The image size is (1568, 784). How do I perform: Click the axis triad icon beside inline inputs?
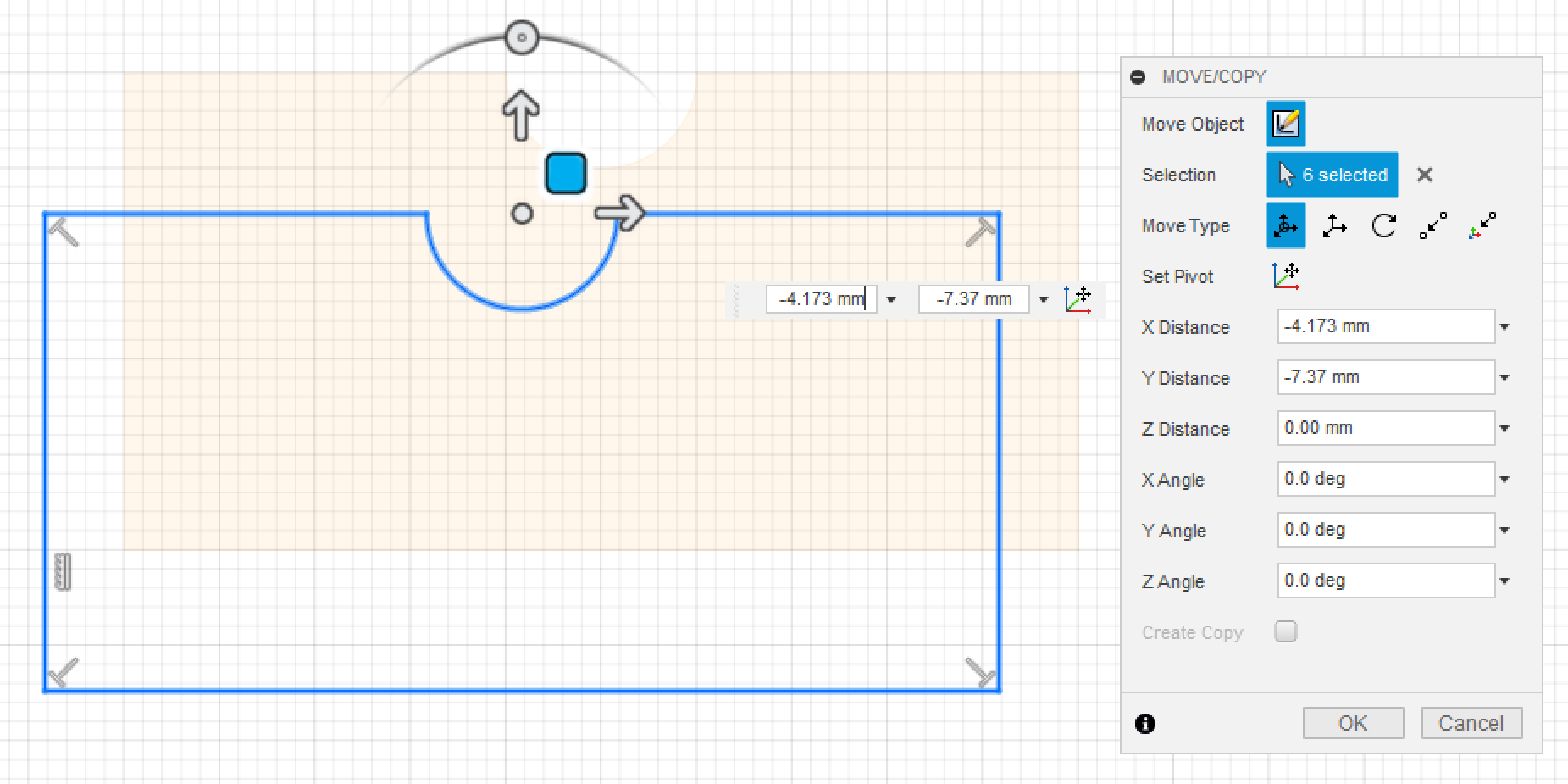[x=1078, y=298]
